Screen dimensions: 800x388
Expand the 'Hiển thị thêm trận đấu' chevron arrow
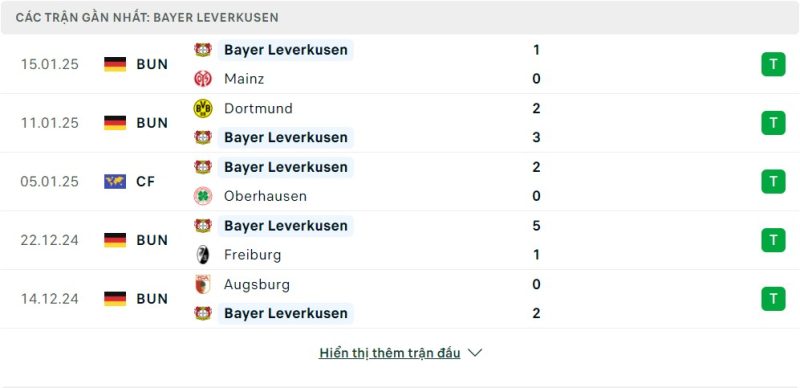coord(475,353)
